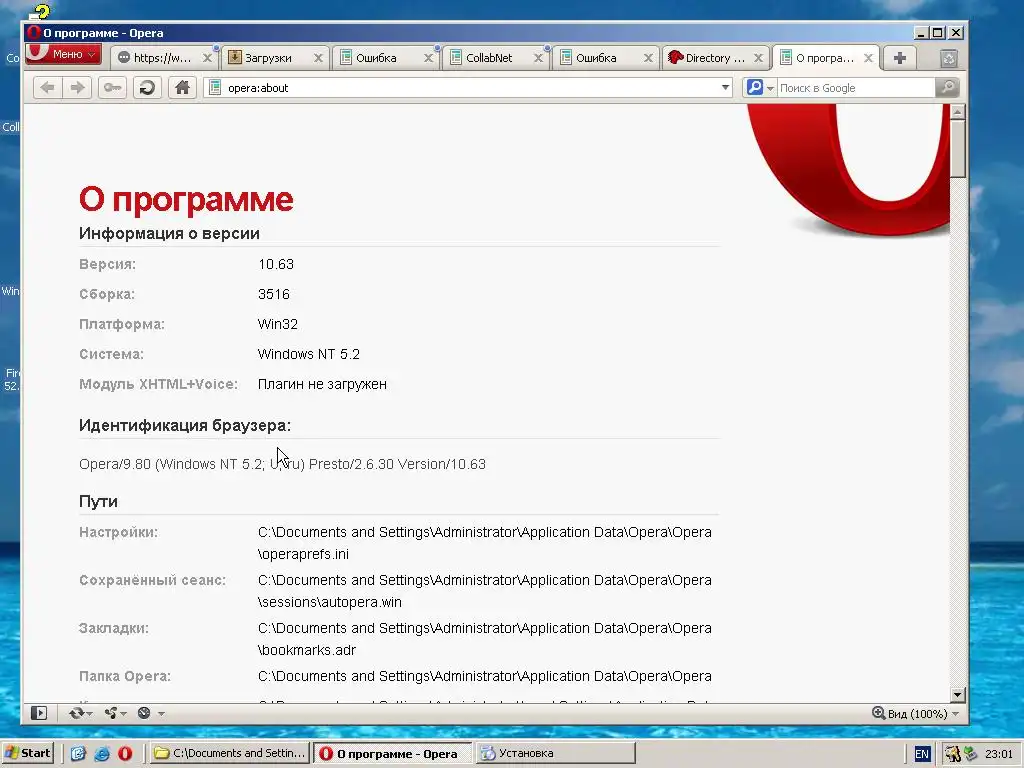
Task: Expand the Opera Turbo dropdown arrow
Action: tap(161, 714)
